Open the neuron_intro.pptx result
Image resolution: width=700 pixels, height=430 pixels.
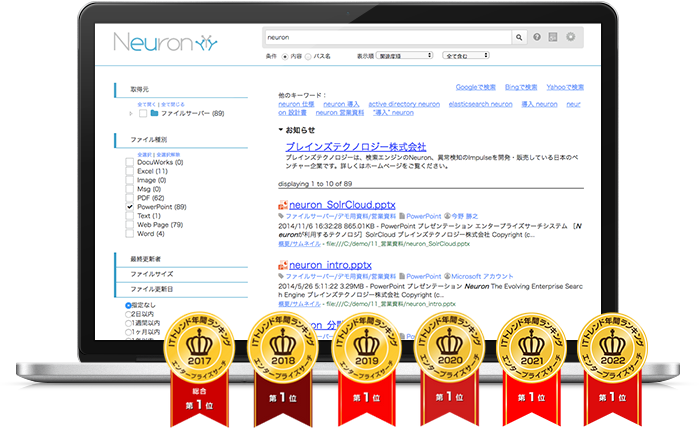[330, 265]
